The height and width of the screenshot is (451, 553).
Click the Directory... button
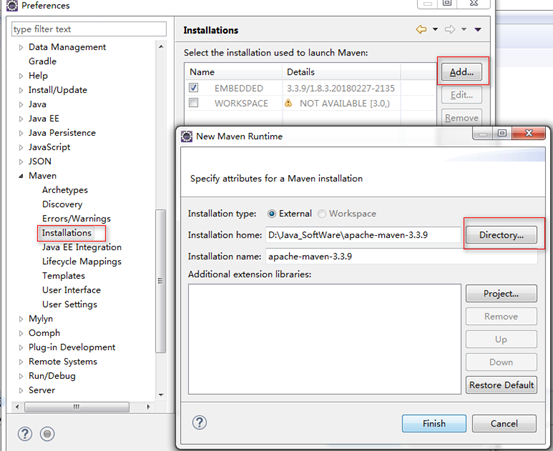pyautogui.click(x=501, y=235)
